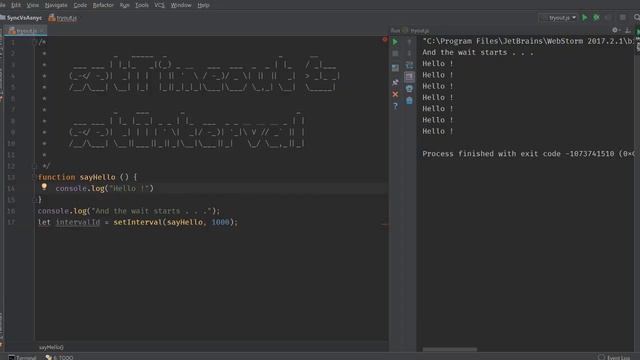Click the WebStorm command path line in console
Screen dimensions: 640x360
(x=528, y=41)
